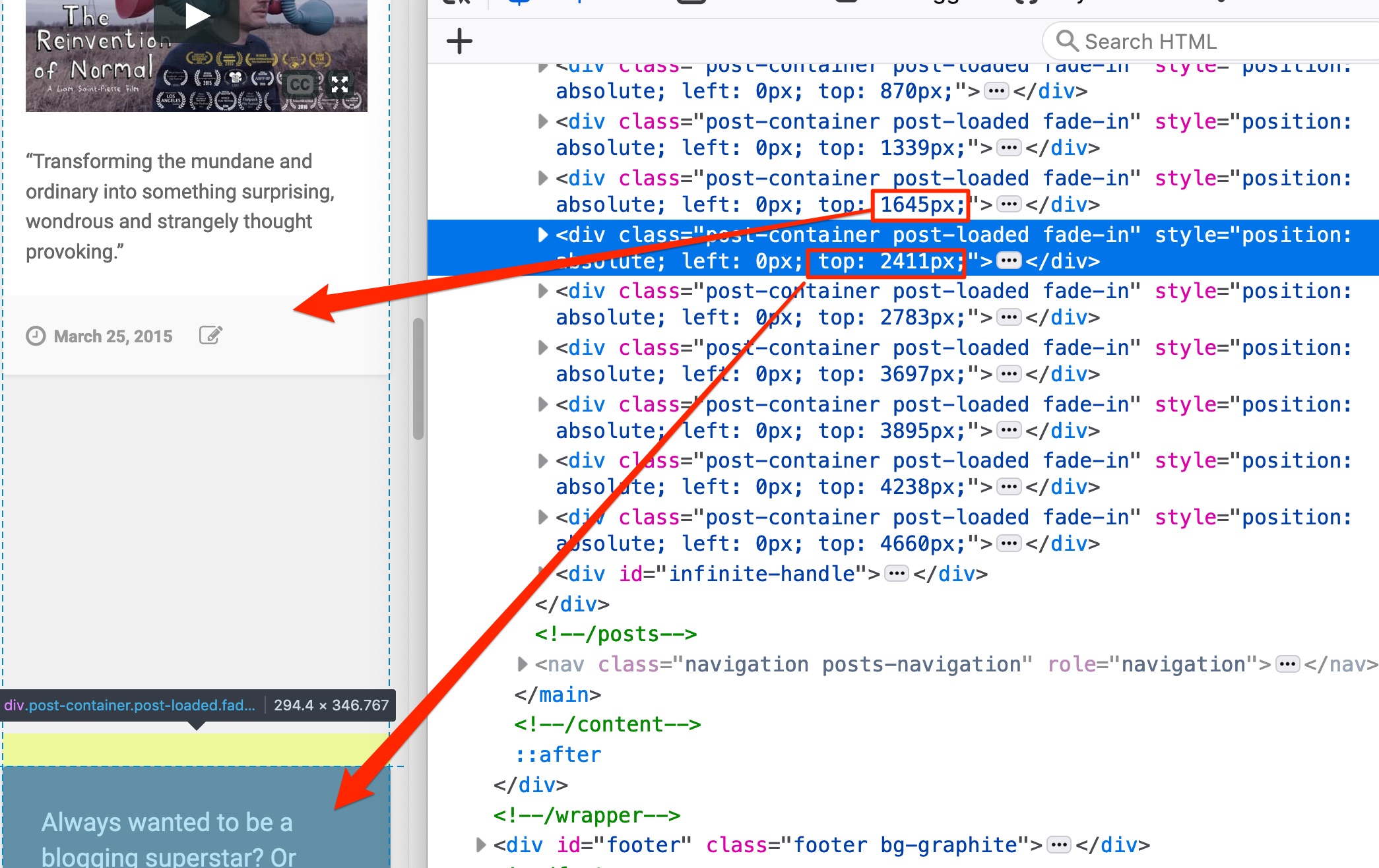
Task: Click the ellipsis badge on the nav element
Action: [x=1287, y=664]
